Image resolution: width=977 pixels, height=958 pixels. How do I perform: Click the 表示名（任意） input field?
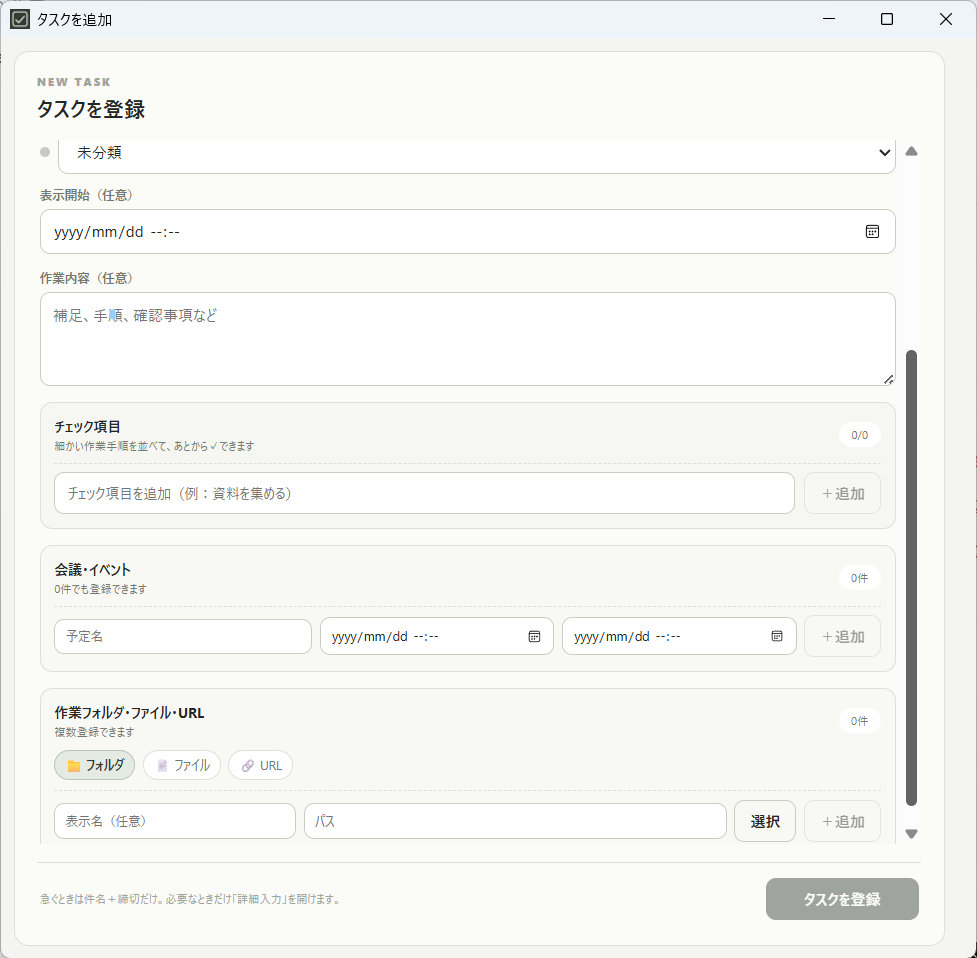pos(174,821)
